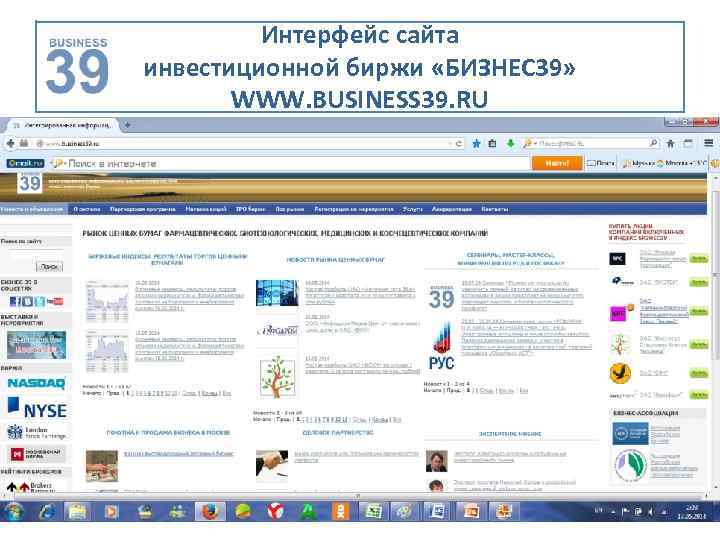Switch to PowerPoint in the taskbar
The height and width of the screenshot is (540, 720).
coord(471,512)
